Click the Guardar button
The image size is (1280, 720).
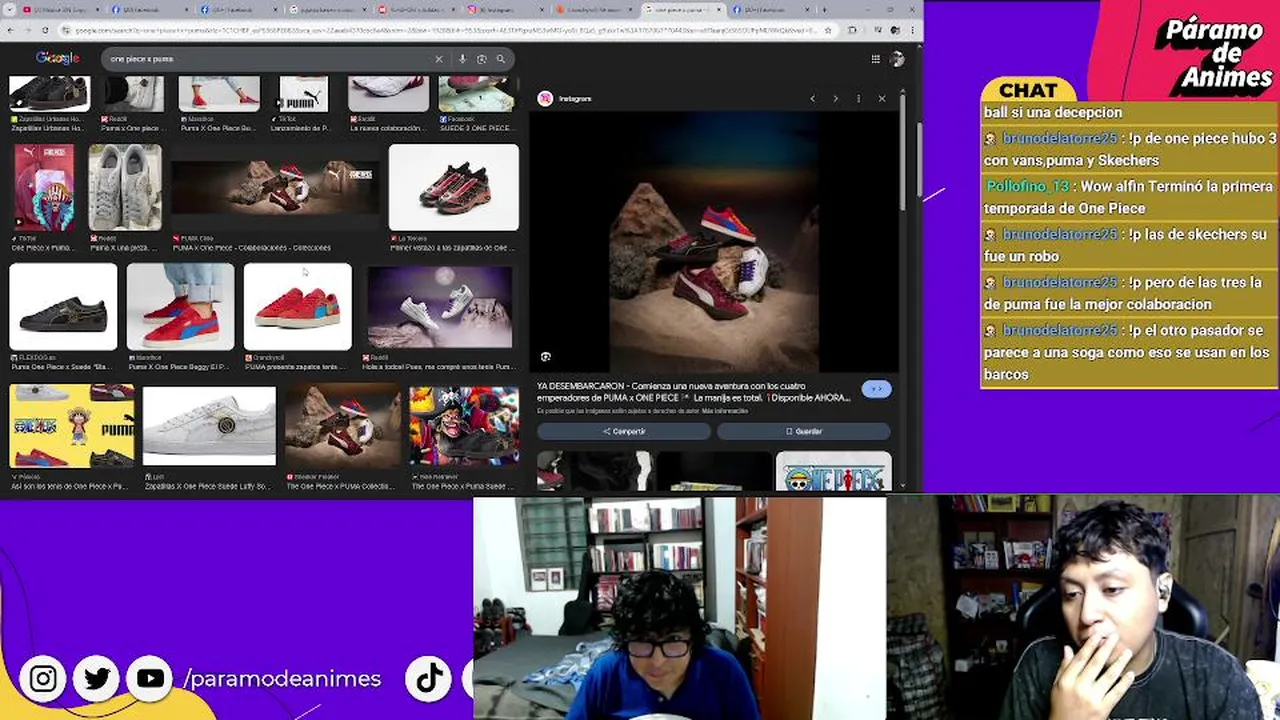point(803,431)
